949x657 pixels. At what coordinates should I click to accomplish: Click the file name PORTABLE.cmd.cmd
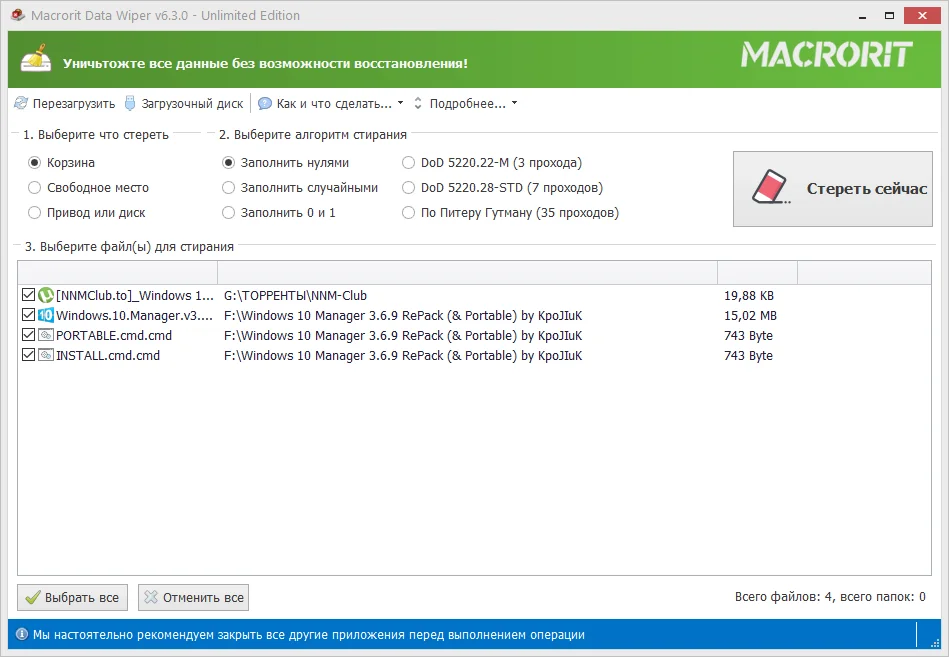[x=114, y=336]
